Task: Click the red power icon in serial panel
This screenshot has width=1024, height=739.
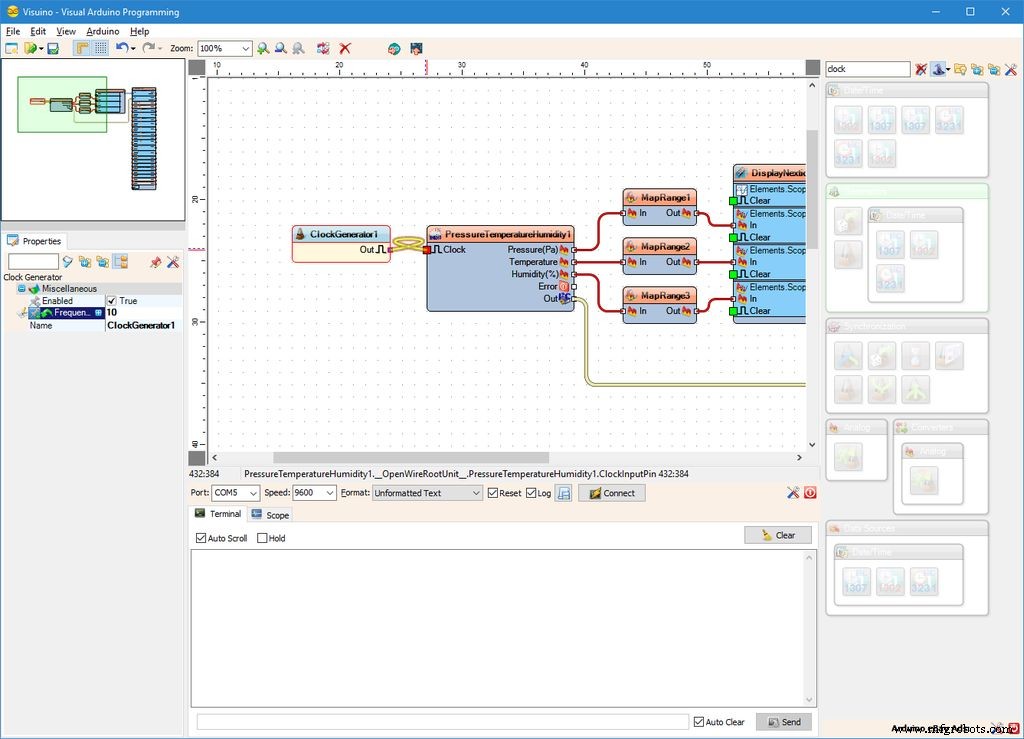Action: (x=809, y=493)
